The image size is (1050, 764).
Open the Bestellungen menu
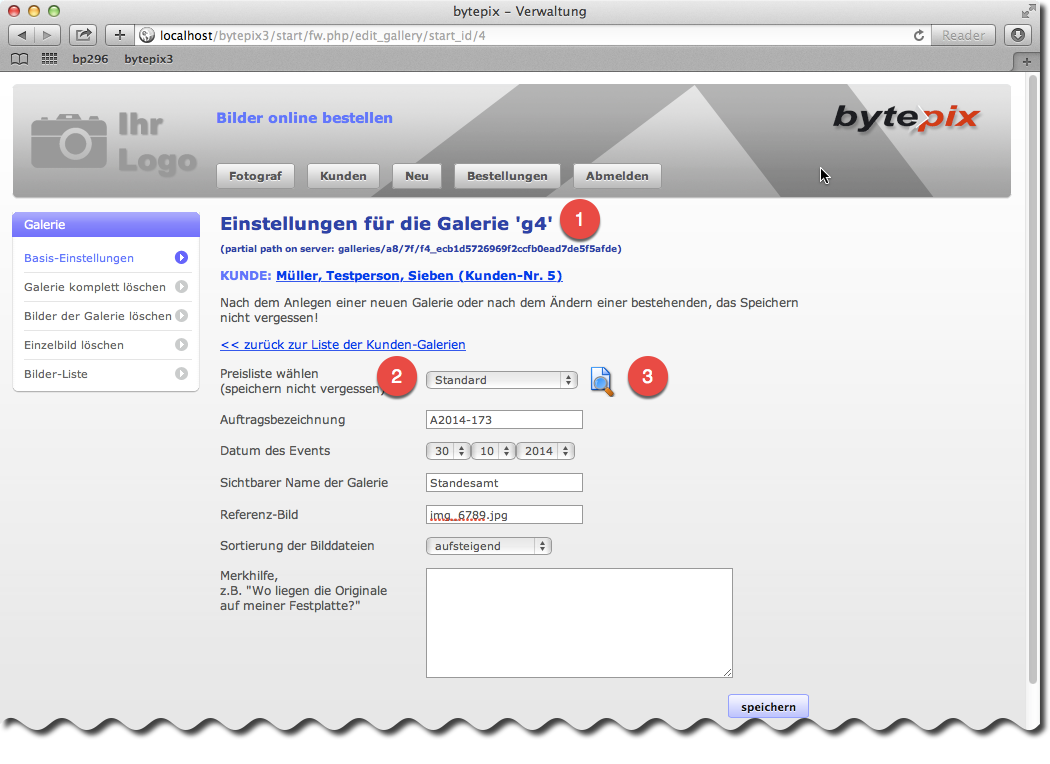[507, 176]
